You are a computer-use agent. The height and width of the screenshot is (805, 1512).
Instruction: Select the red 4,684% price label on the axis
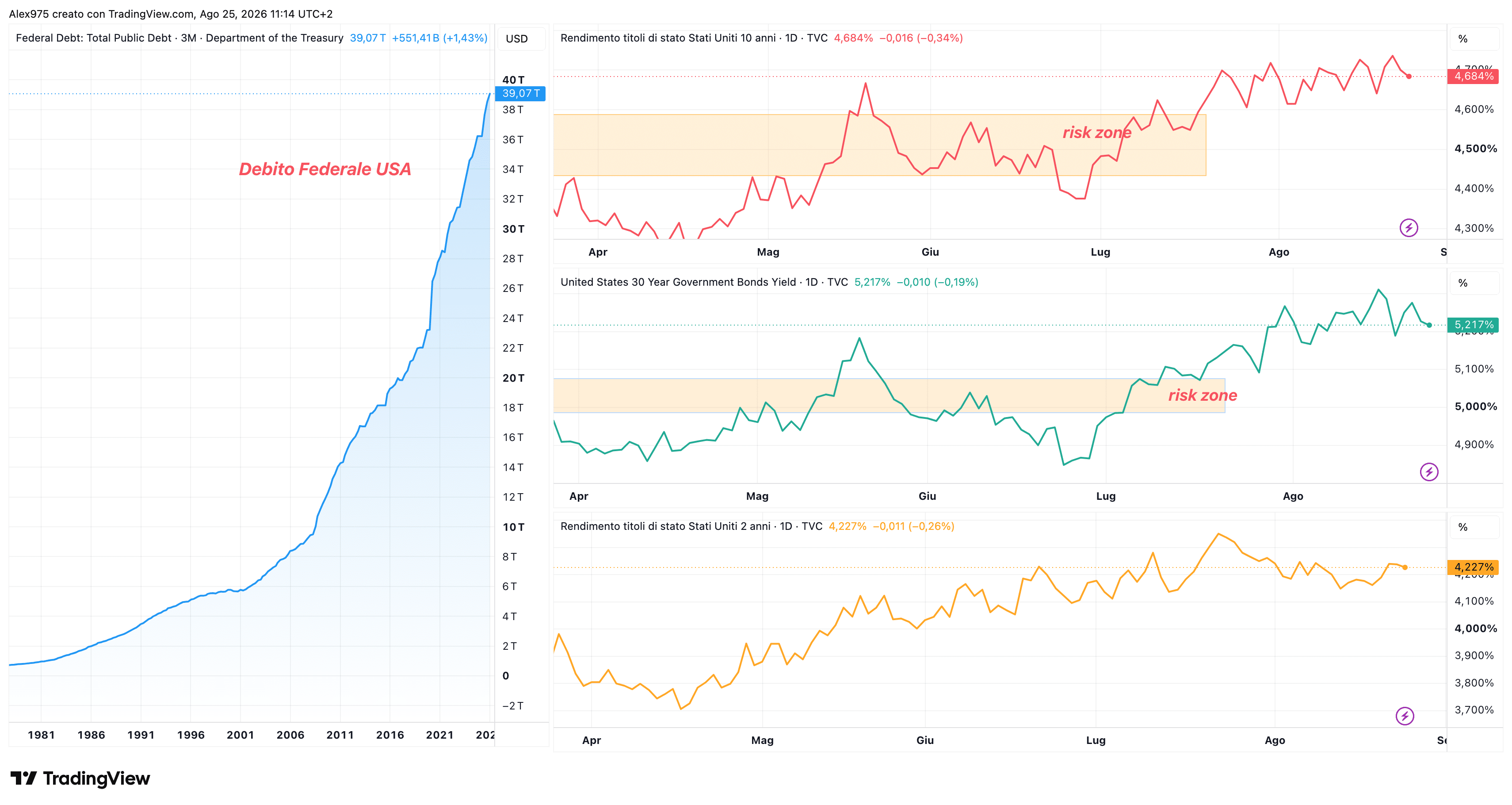click(x=1473, y=77)
